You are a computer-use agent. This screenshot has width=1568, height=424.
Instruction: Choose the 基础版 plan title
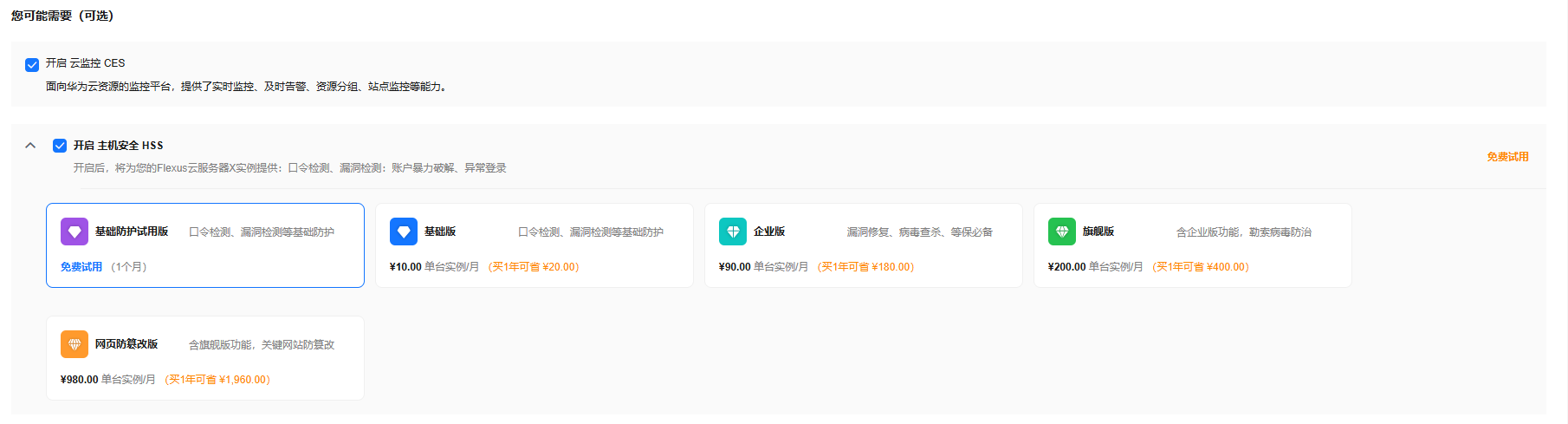click(x=440, y=232)
